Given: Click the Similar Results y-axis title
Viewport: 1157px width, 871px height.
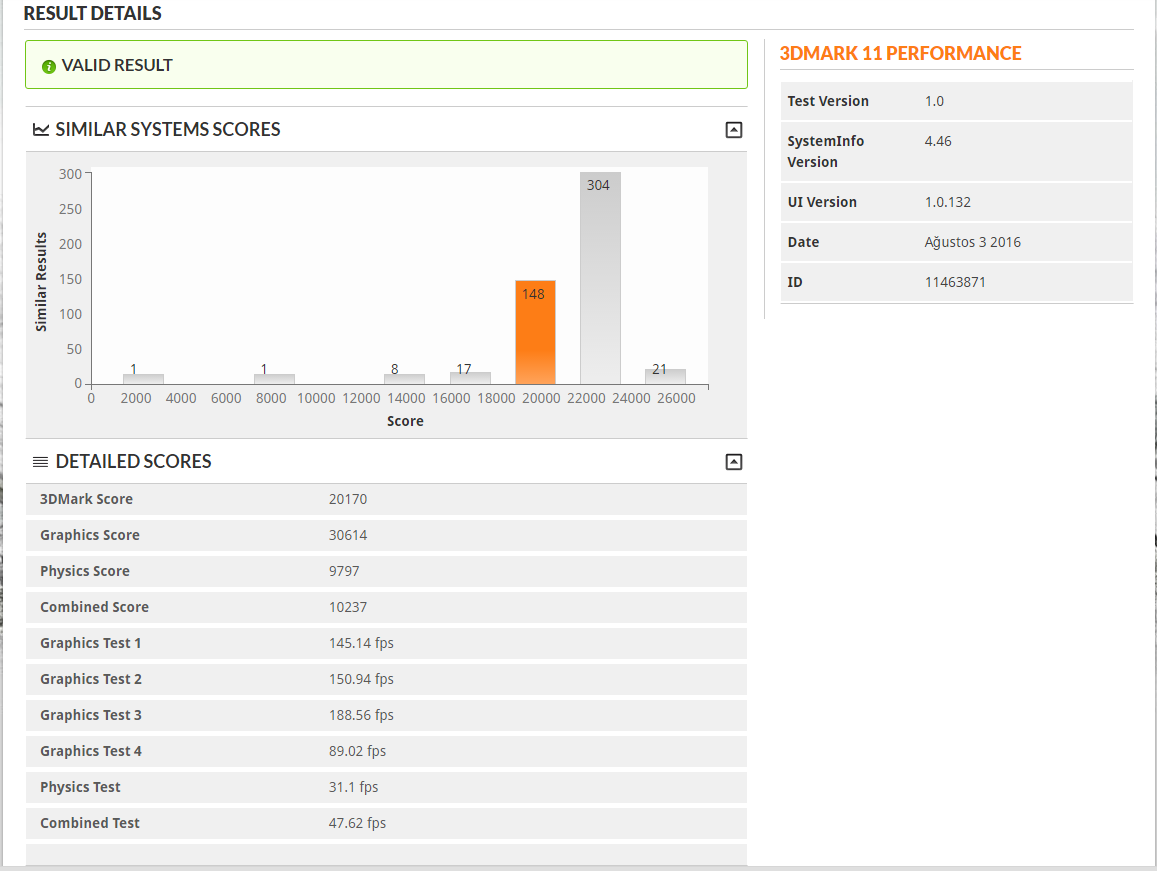Looking at the screenshot, I should tap(41, 282).
